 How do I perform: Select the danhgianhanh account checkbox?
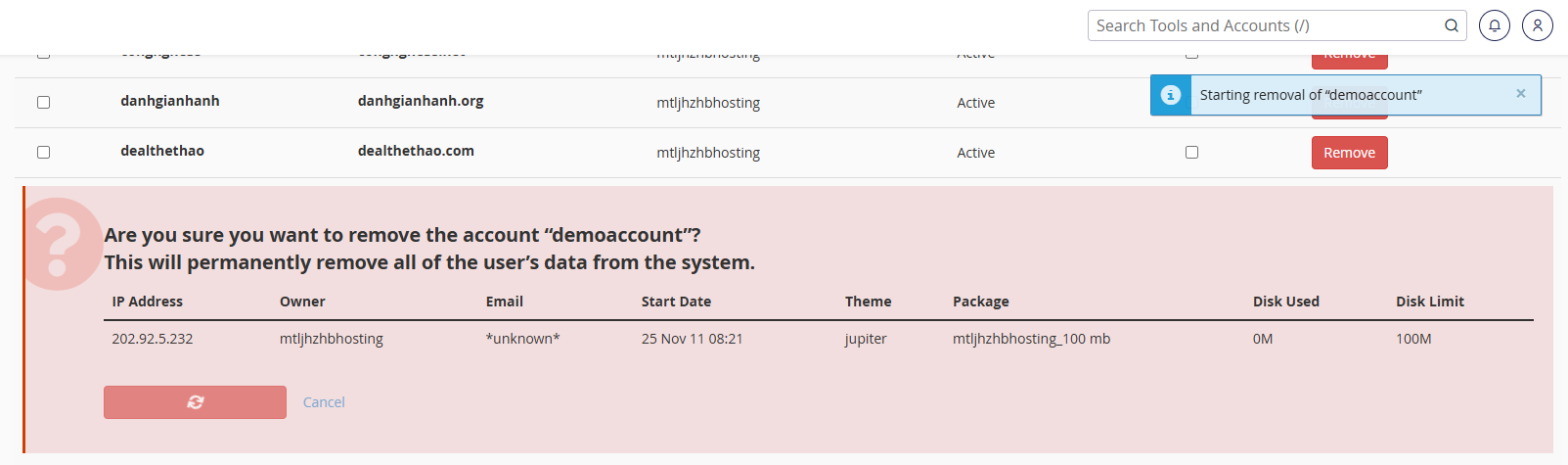[43, 102]
